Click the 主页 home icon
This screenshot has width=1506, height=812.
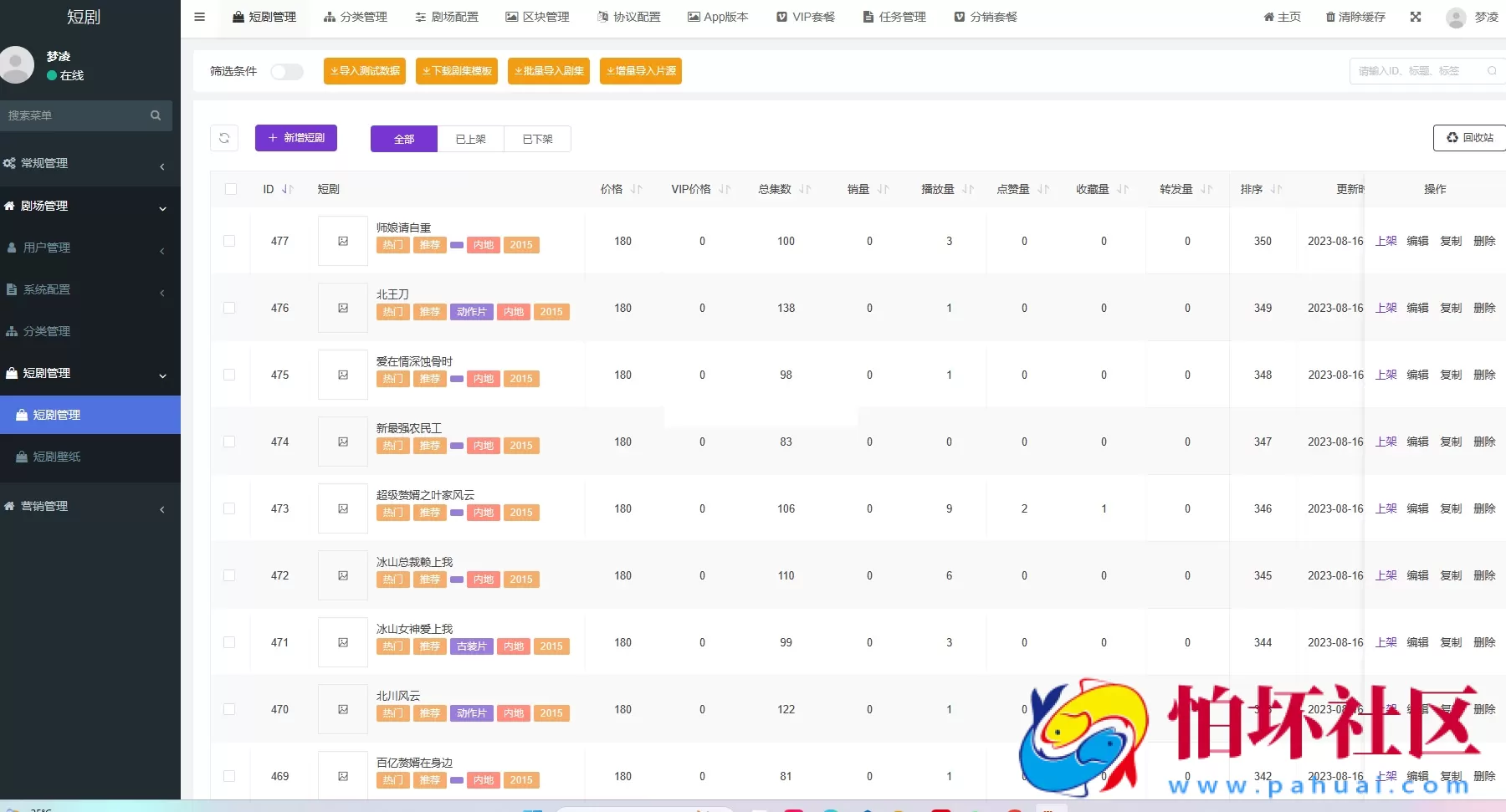tap(1268, 16)
